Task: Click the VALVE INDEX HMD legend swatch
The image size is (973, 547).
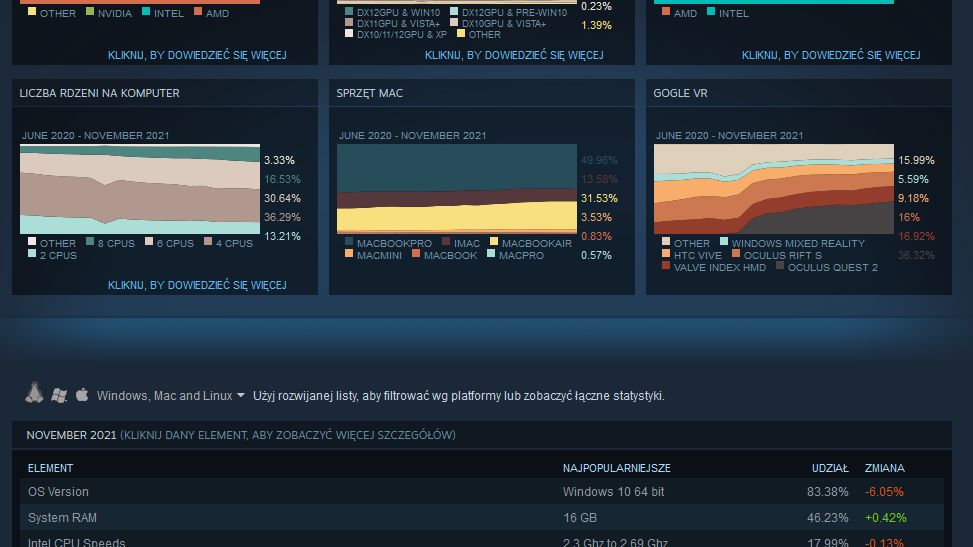Action: tap(666, 265)
